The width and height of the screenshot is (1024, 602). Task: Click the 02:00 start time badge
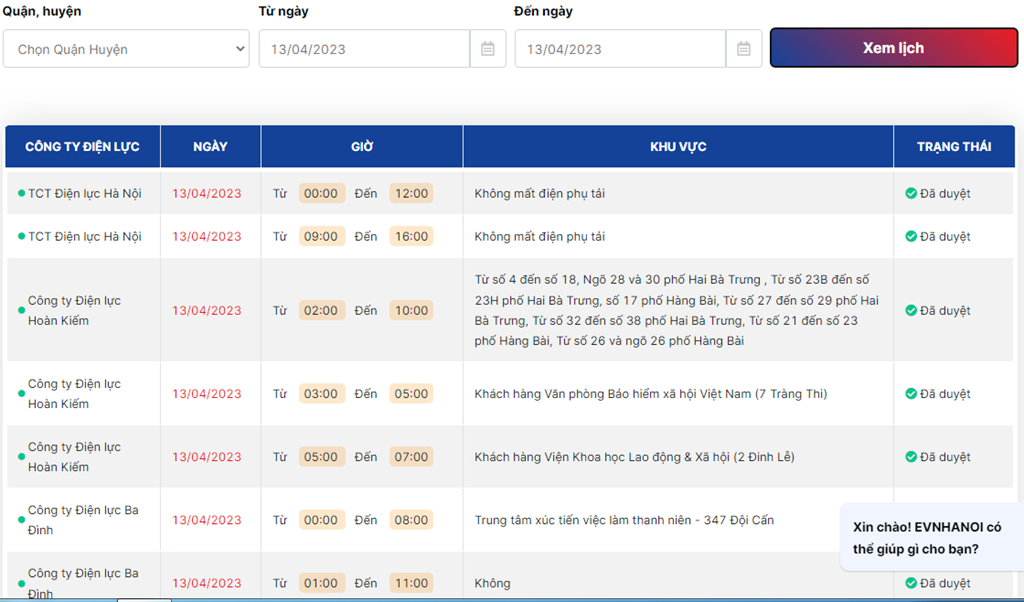[x=321, y=310]
